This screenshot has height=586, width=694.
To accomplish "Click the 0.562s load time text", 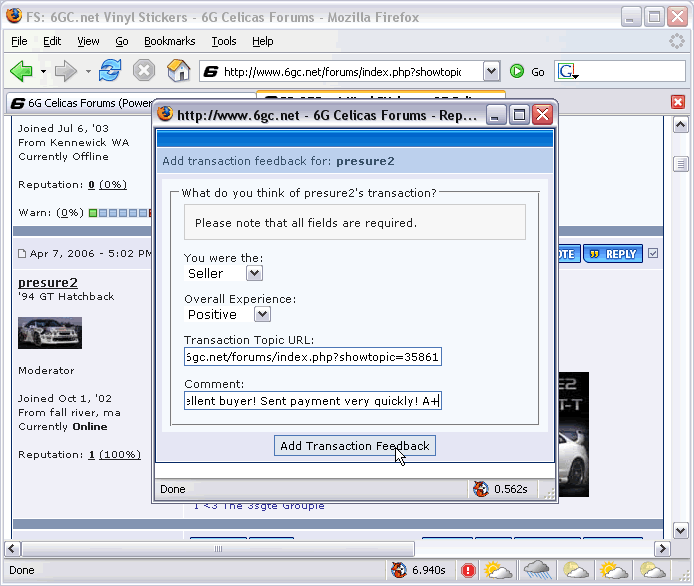I will [x=511, y=489].
